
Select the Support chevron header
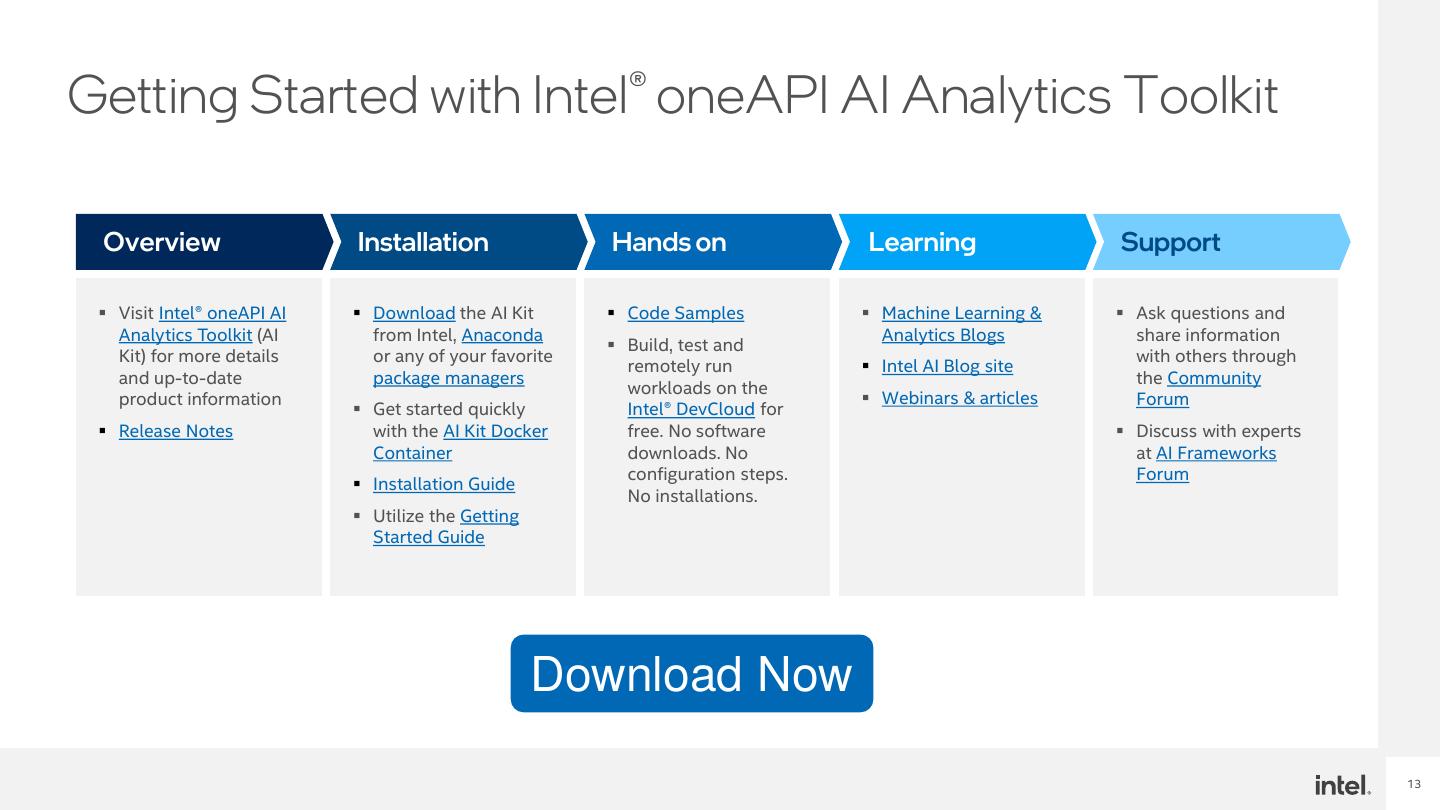pos(1220,242)
